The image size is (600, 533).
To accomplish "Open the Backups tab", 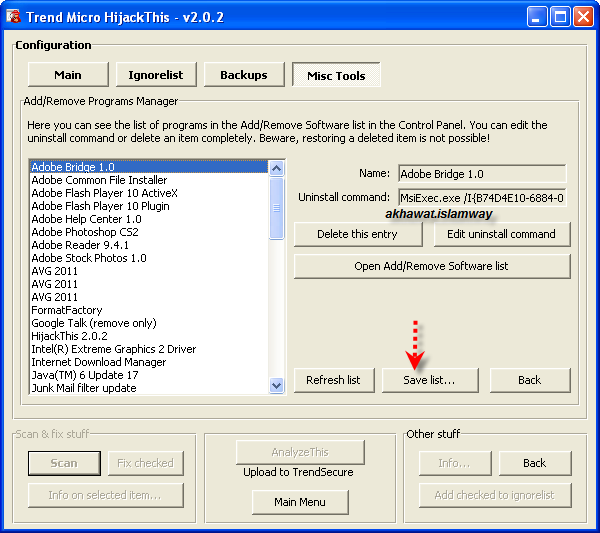I will tap(244, 75).
